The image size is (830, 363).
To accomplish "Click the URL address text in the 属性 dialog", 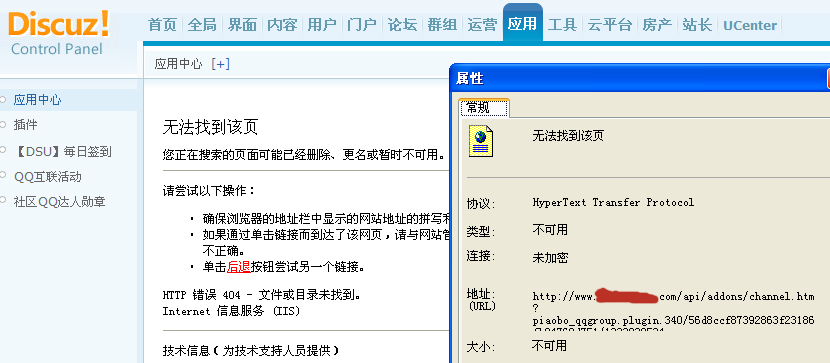I will click(673, 310).
